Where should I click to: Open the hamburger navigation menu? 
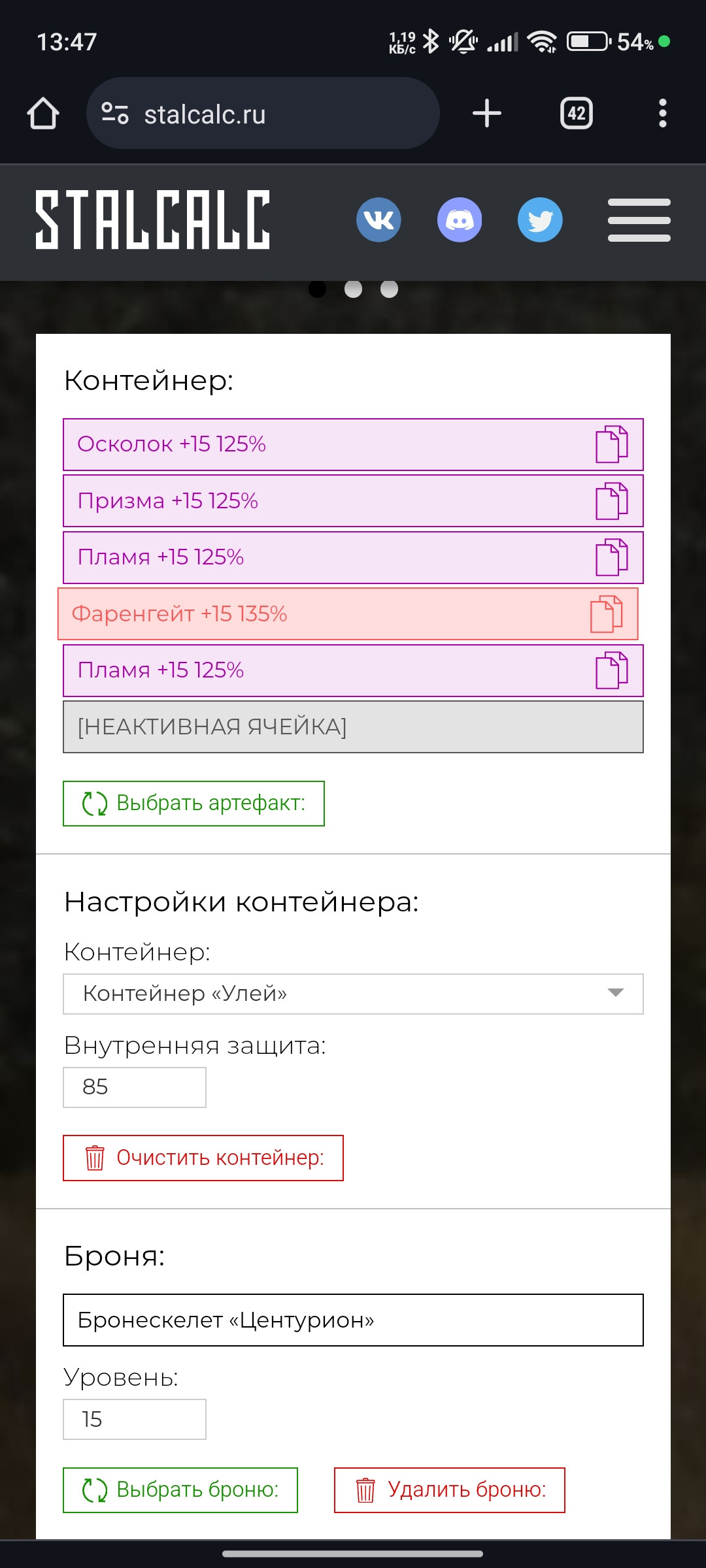tap(639, 220)
